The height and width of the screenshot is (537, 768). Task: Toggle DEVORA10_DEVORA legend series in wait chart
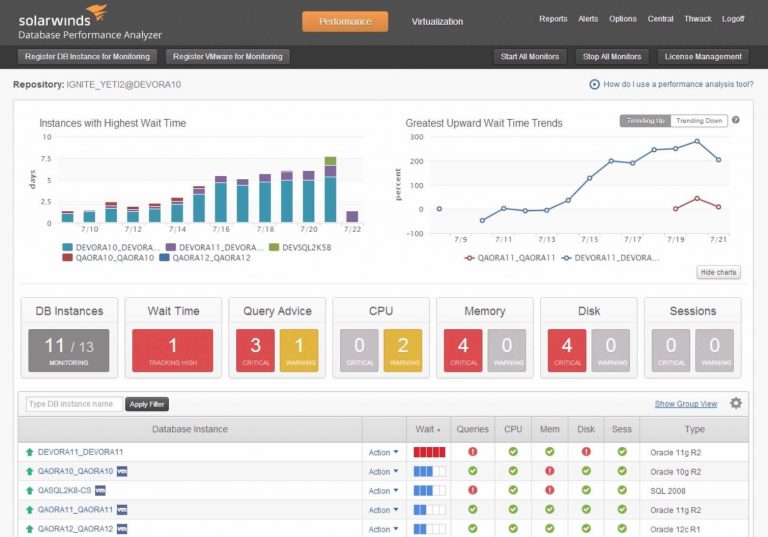111,247
